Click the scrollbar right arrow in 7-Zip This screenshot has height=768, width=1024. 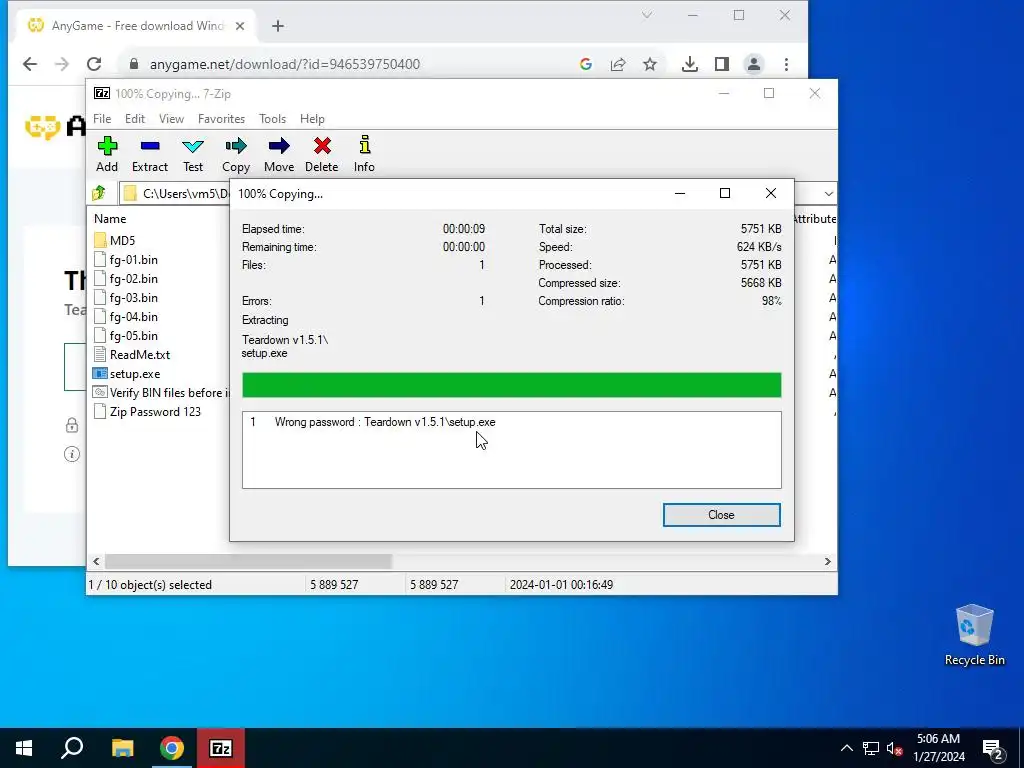click(827, 561)
